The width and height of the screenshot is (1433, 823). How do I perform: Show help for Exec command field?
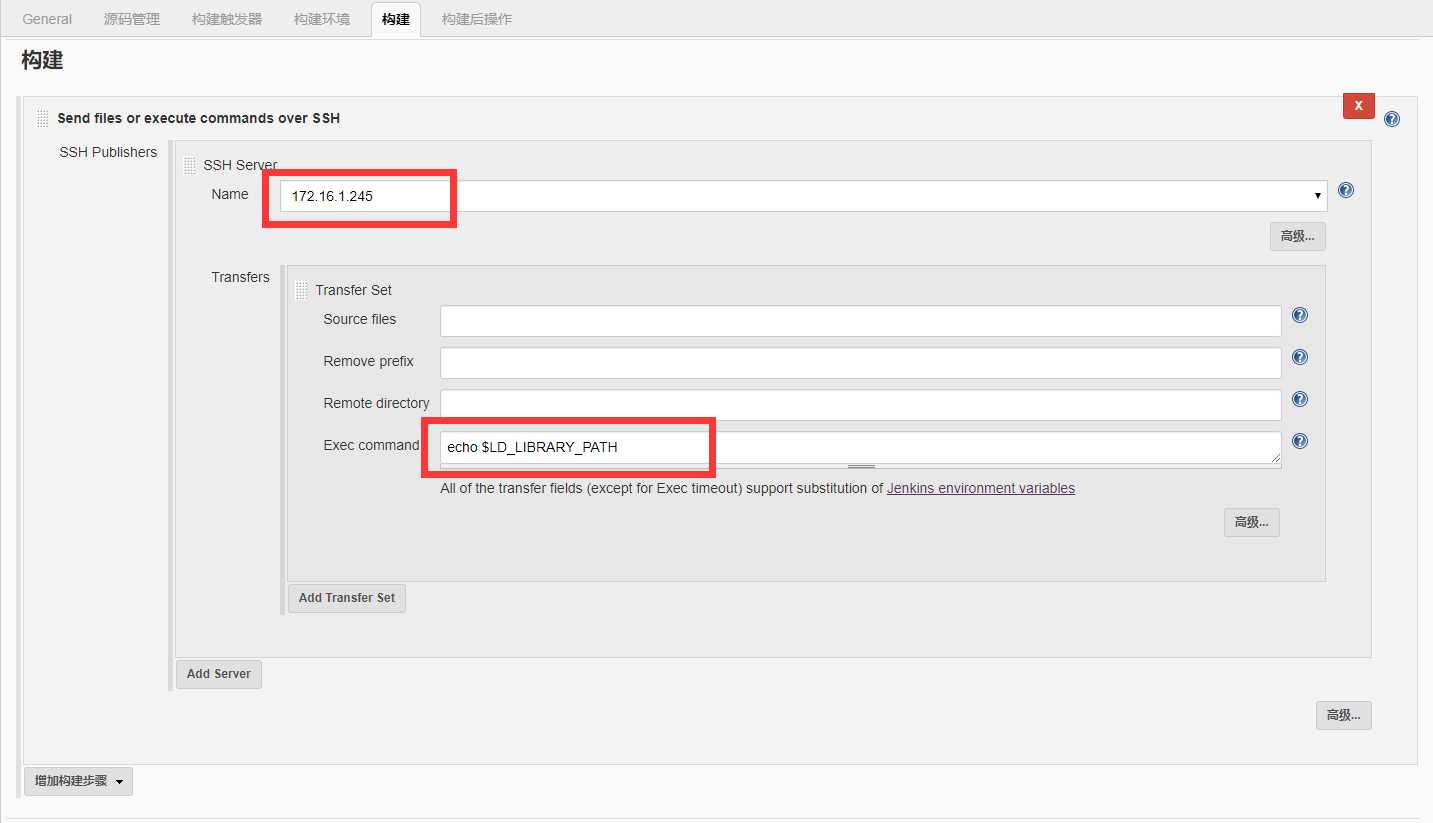click(1300, 441)
